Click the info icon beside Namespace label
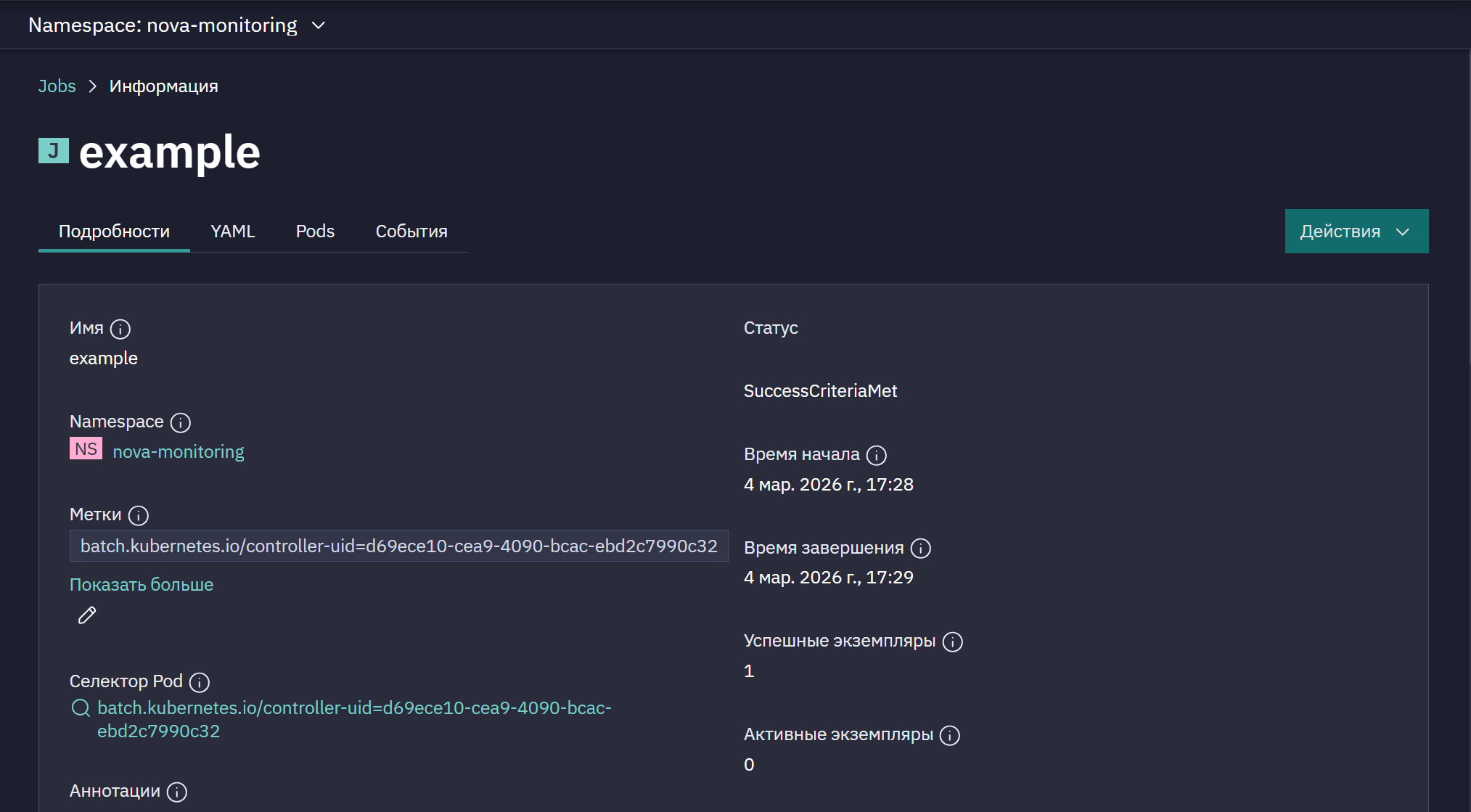The height and width of the screenshot is (812, 1471). coord(181,422)
